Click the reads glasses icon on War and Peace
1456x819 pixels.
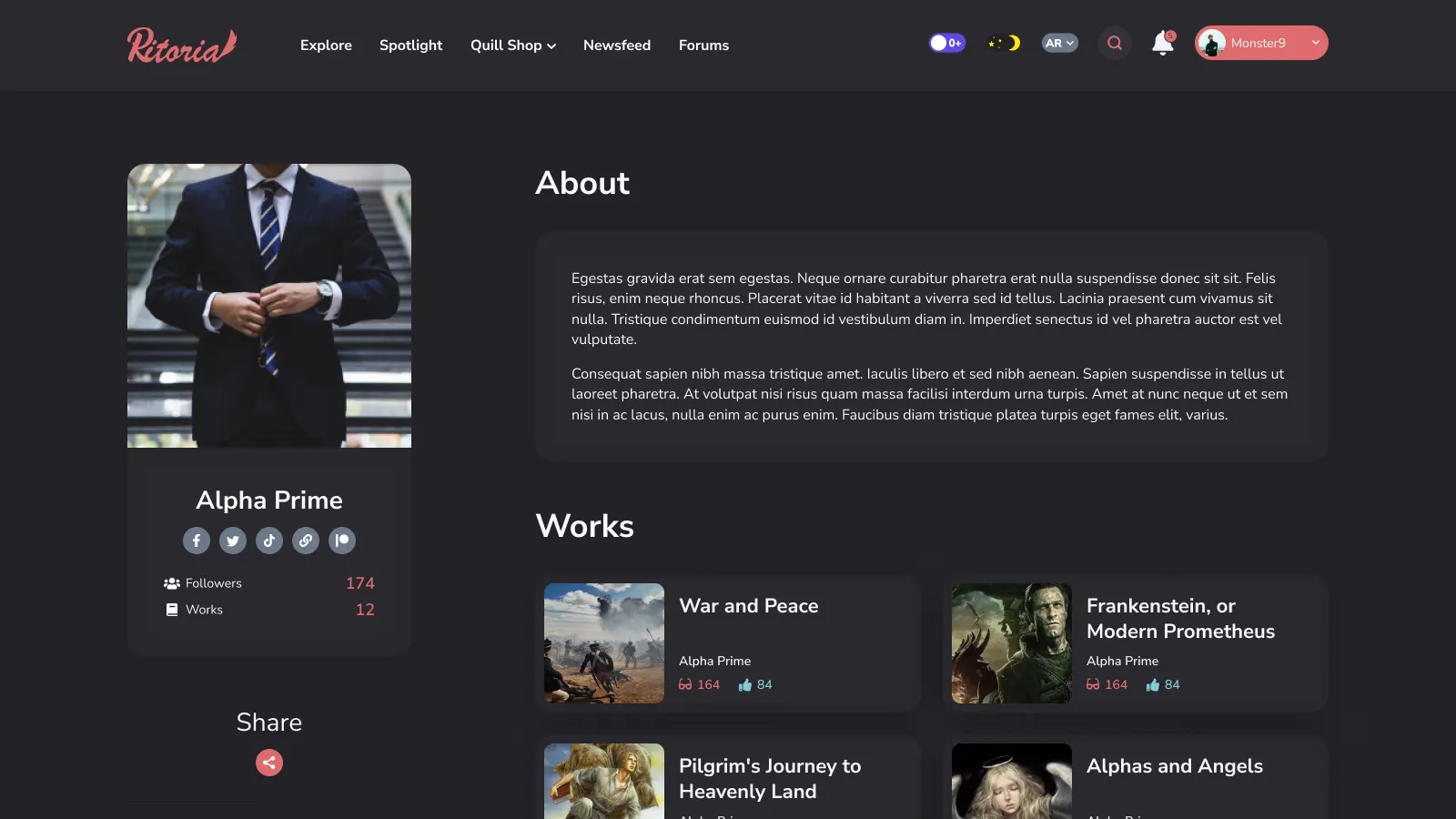(685, 684)
